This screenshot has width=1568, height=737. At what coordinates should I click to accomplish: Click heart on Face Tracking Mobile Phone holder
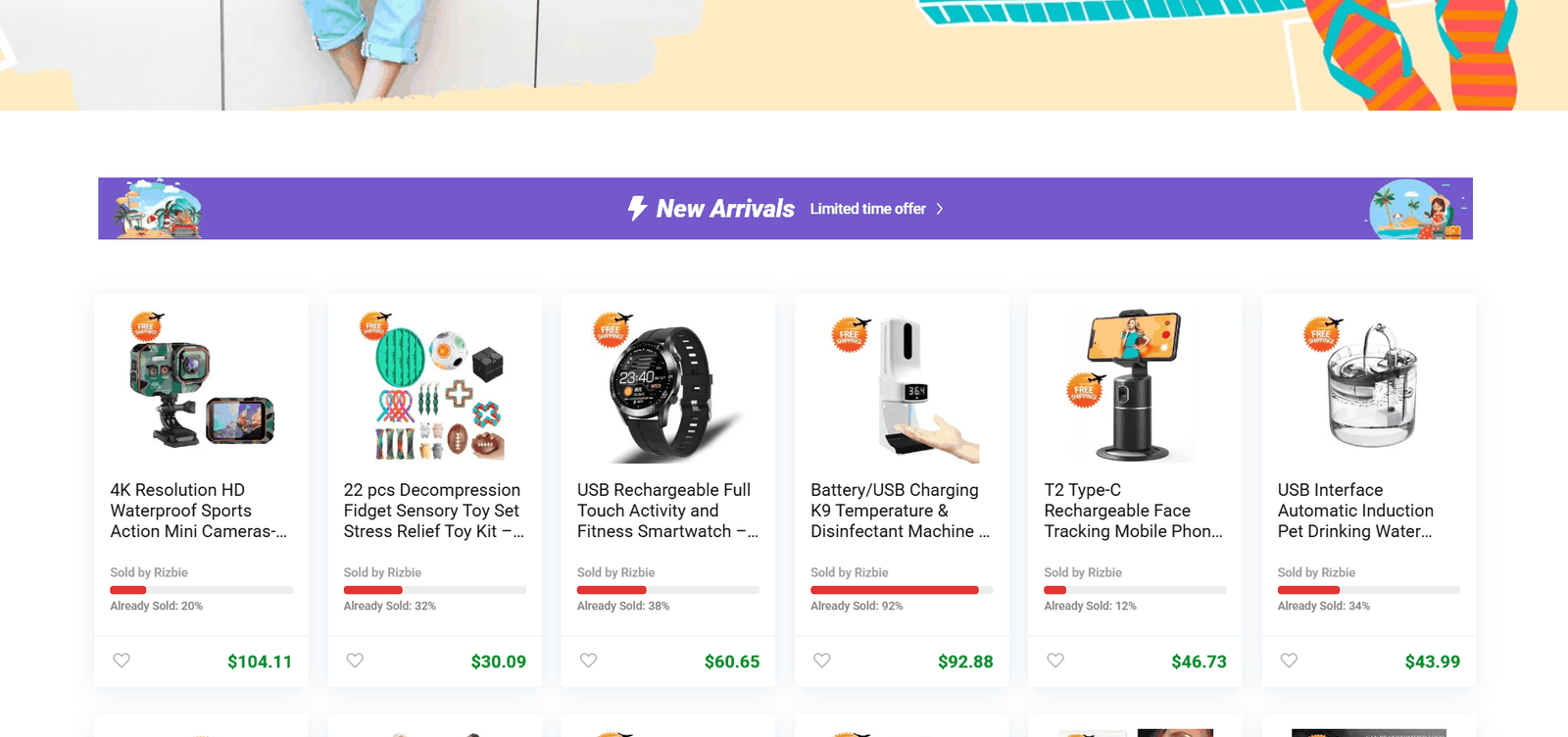click(1055, 661)
